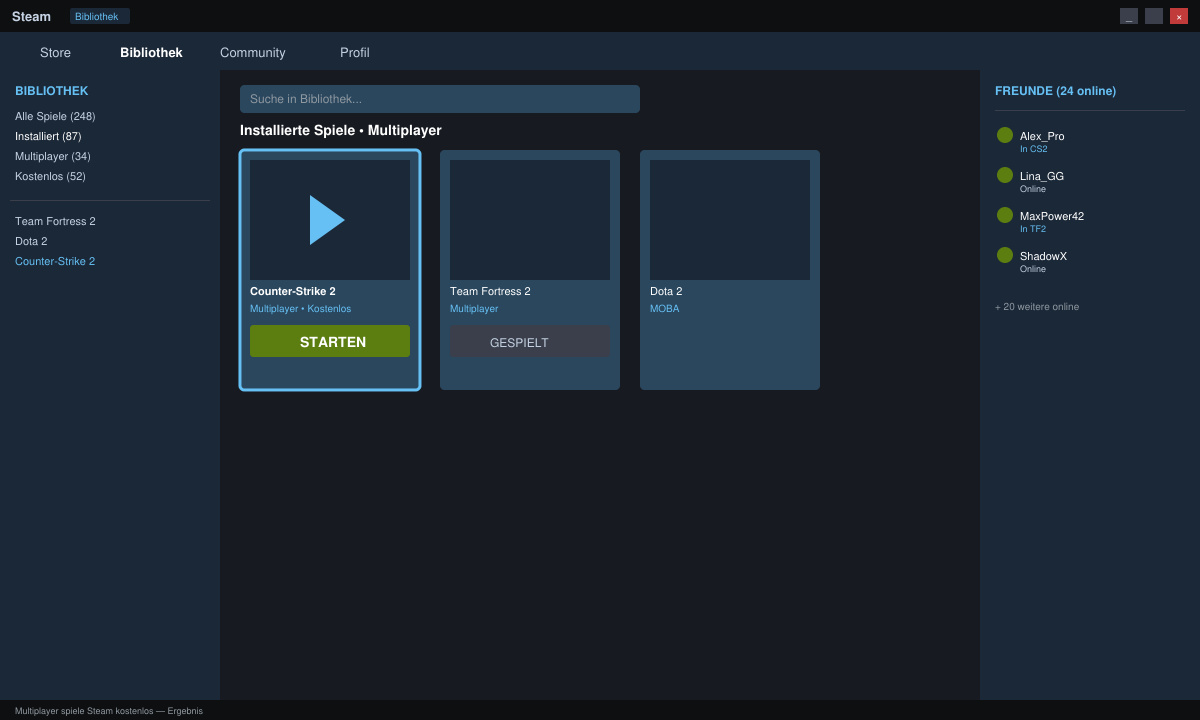Click 'In TF2' status under MaxPower42
Image resolution: width=1200 pixels, height=720 pixels.
point(1033,229)
